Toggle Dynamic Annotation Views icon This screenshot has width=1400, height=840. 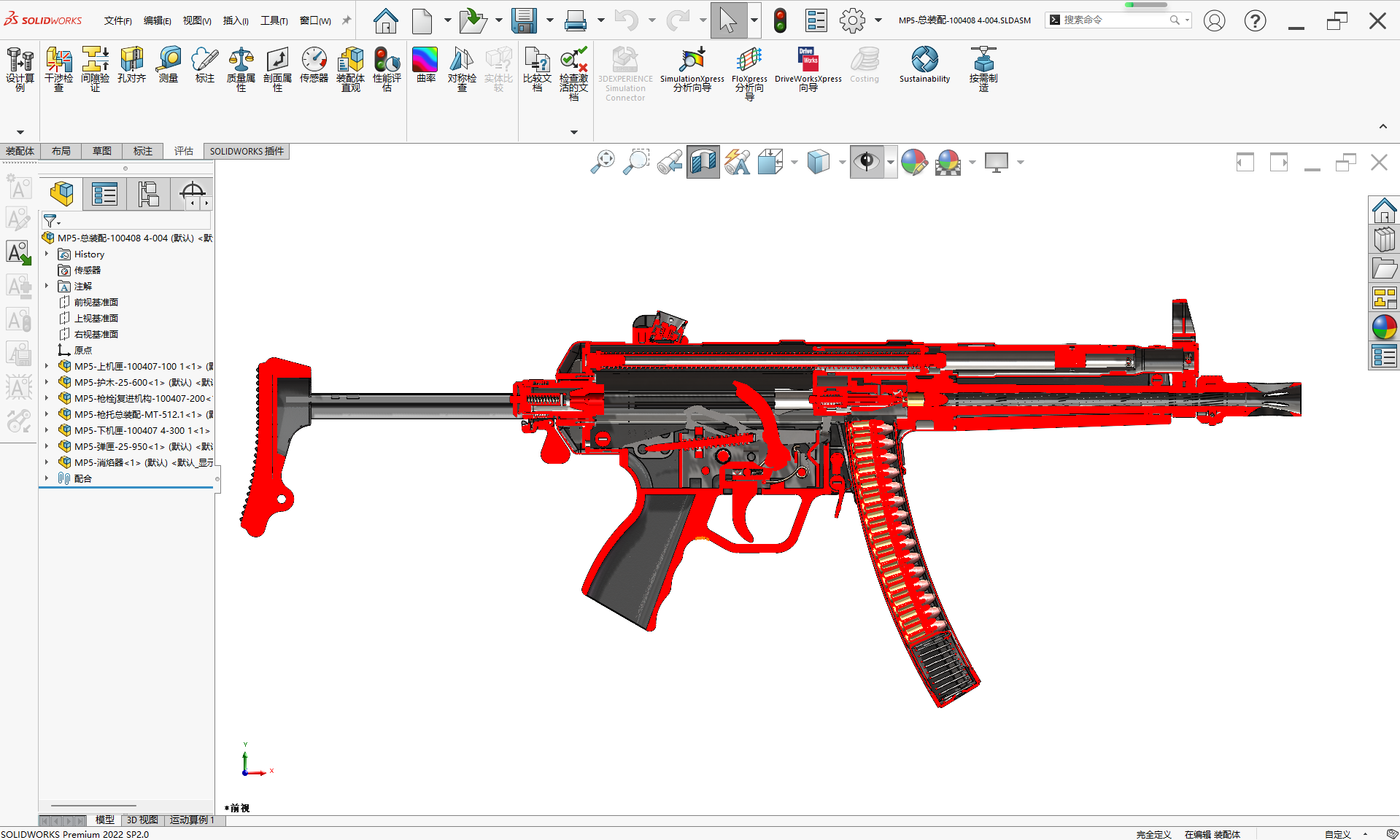737,162
